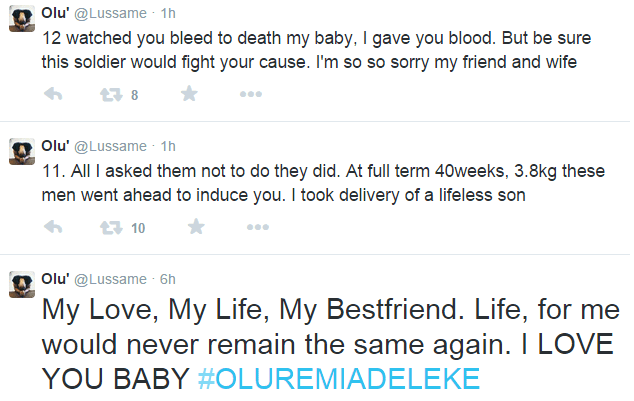Favorite the "12 watched you bleed" tweet with the star
This screenshot has height=401, width=634.
(x=189, y=95)
